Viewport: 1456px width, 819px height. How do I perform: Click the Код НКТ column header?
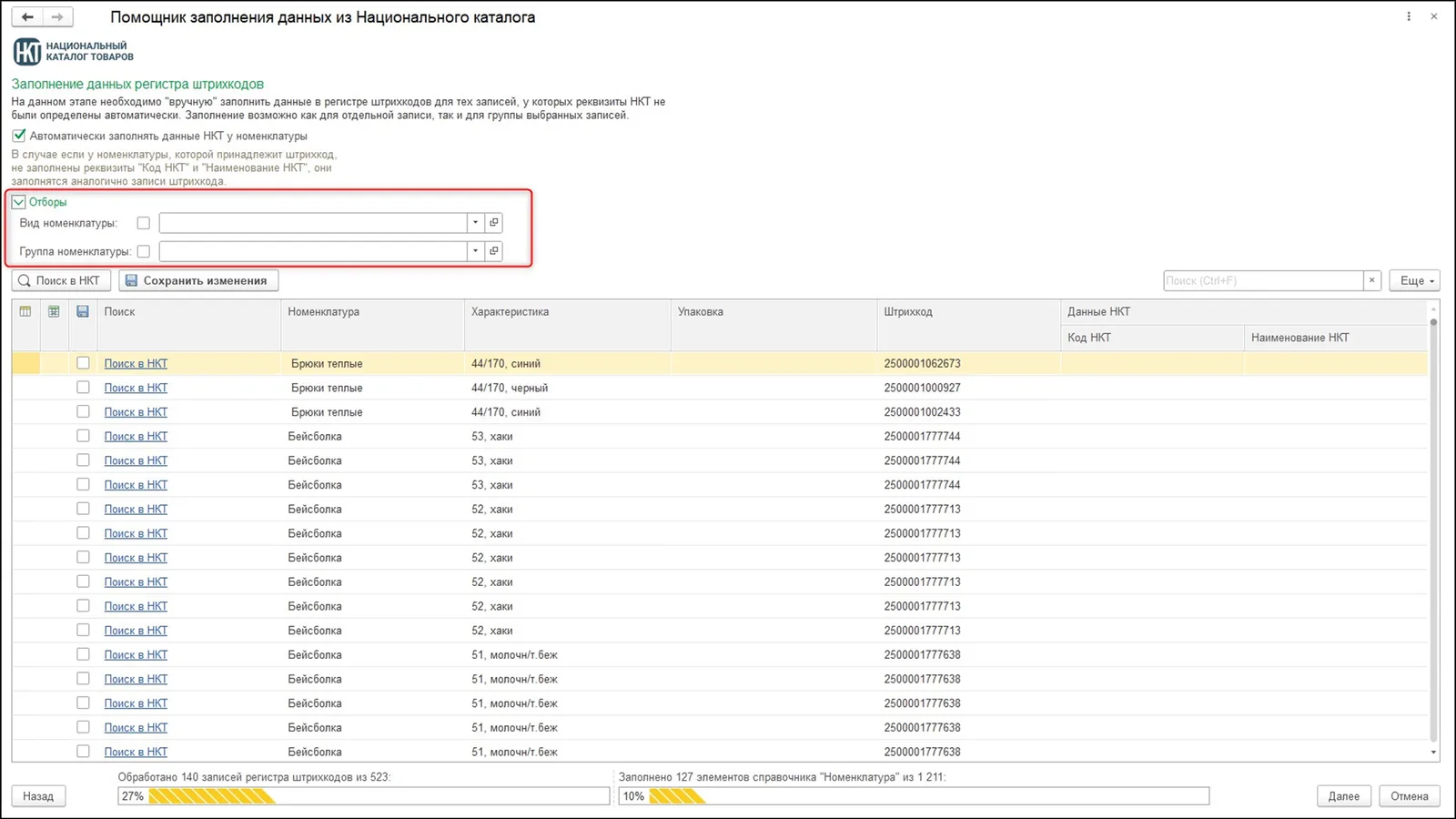coord(1151,338)
